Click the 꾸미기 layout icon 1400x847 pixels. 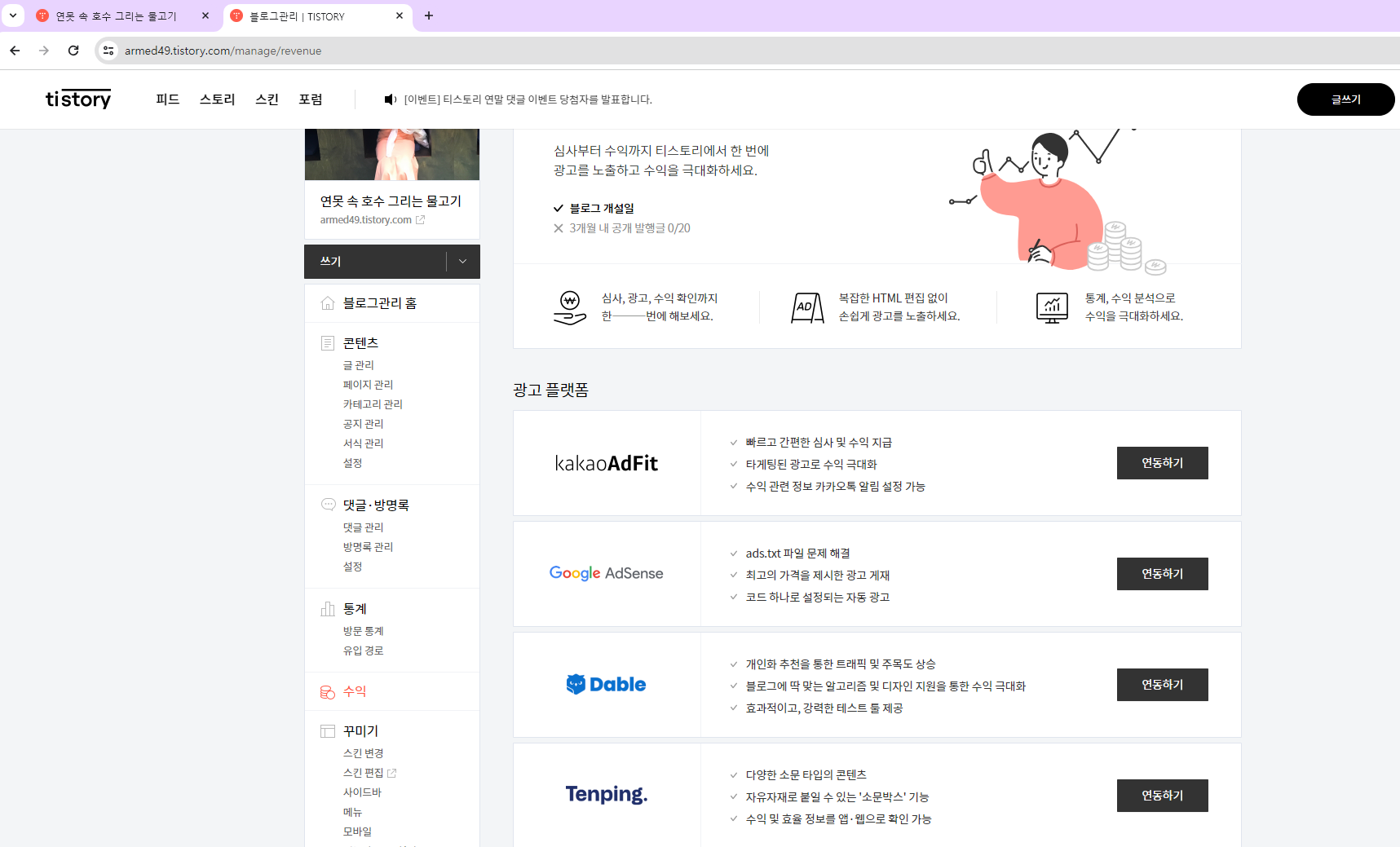328,731
